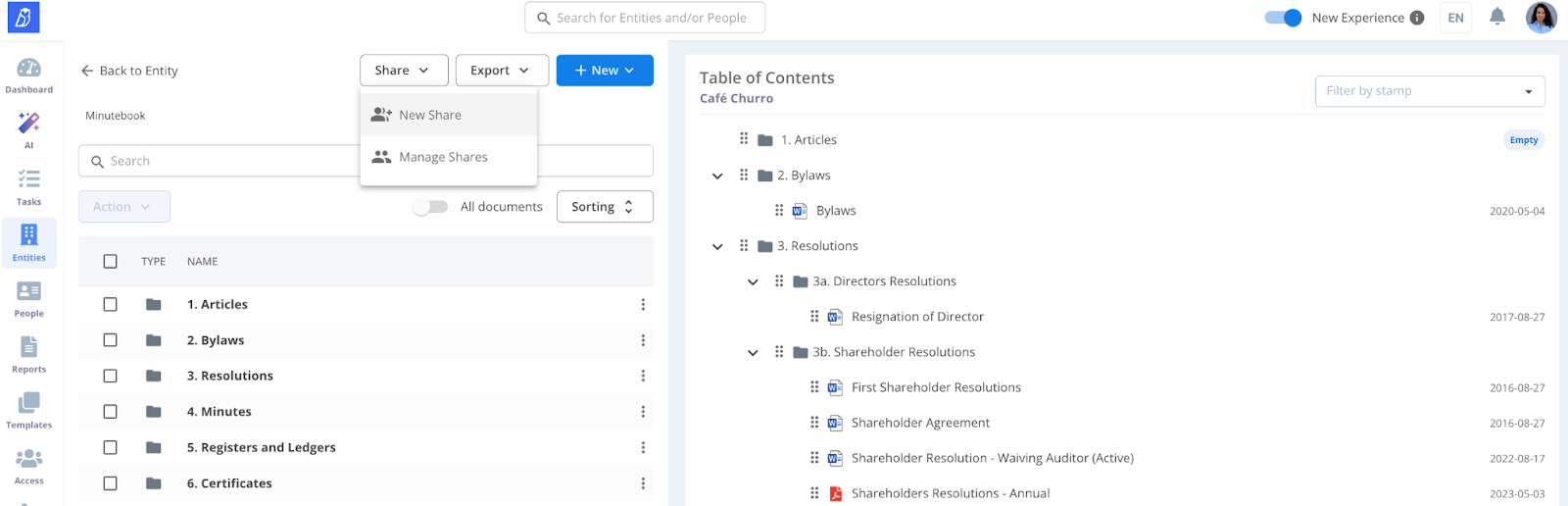Screen dimensions: 1568x506
Task: Go Back to Entity
Action: pos(129,71)
